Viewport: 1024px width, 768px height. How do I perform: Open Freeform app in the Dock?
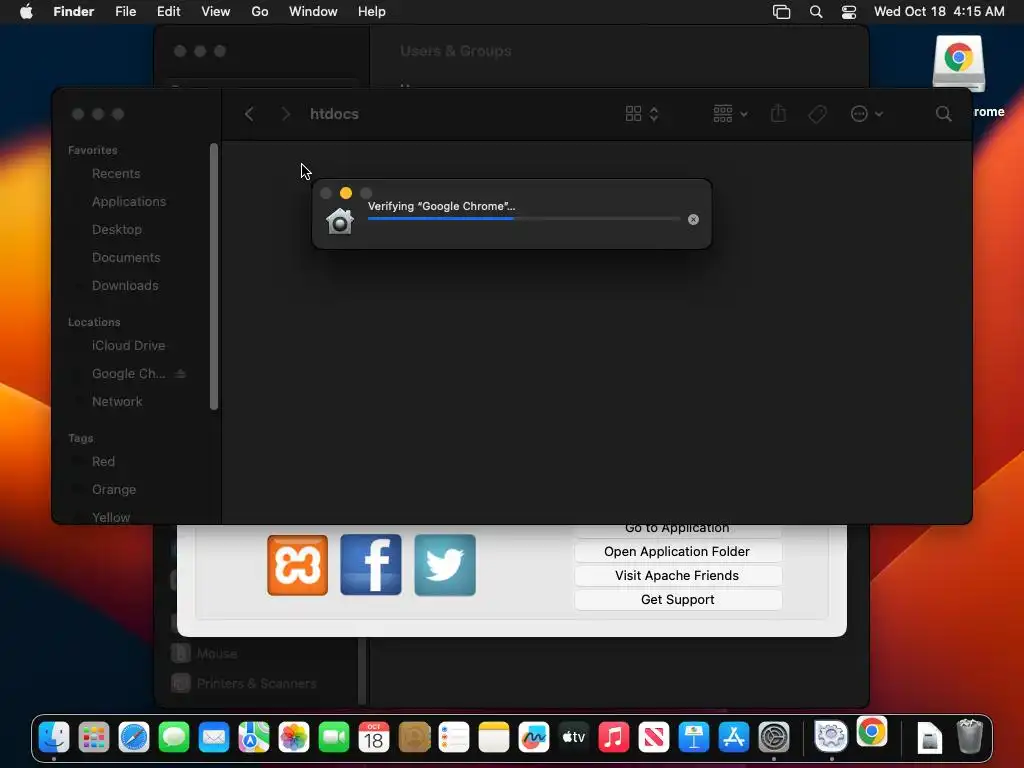tap(534, 737)
